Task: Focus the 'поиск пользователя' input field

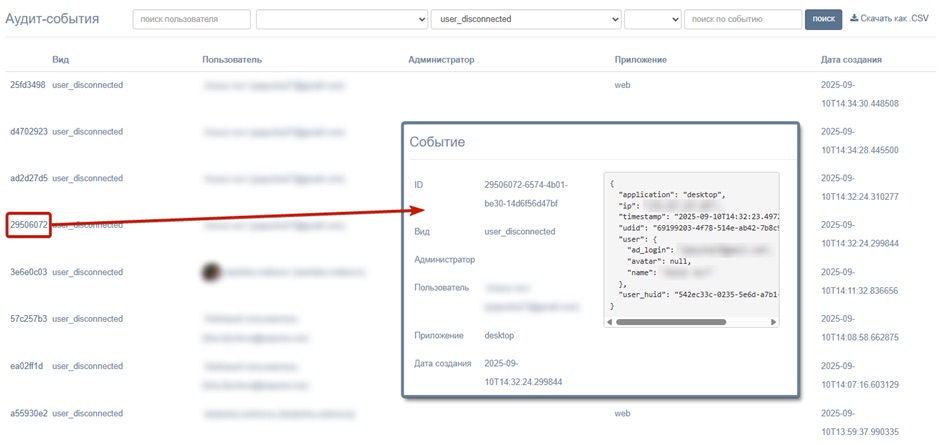Action: [191, 19]
